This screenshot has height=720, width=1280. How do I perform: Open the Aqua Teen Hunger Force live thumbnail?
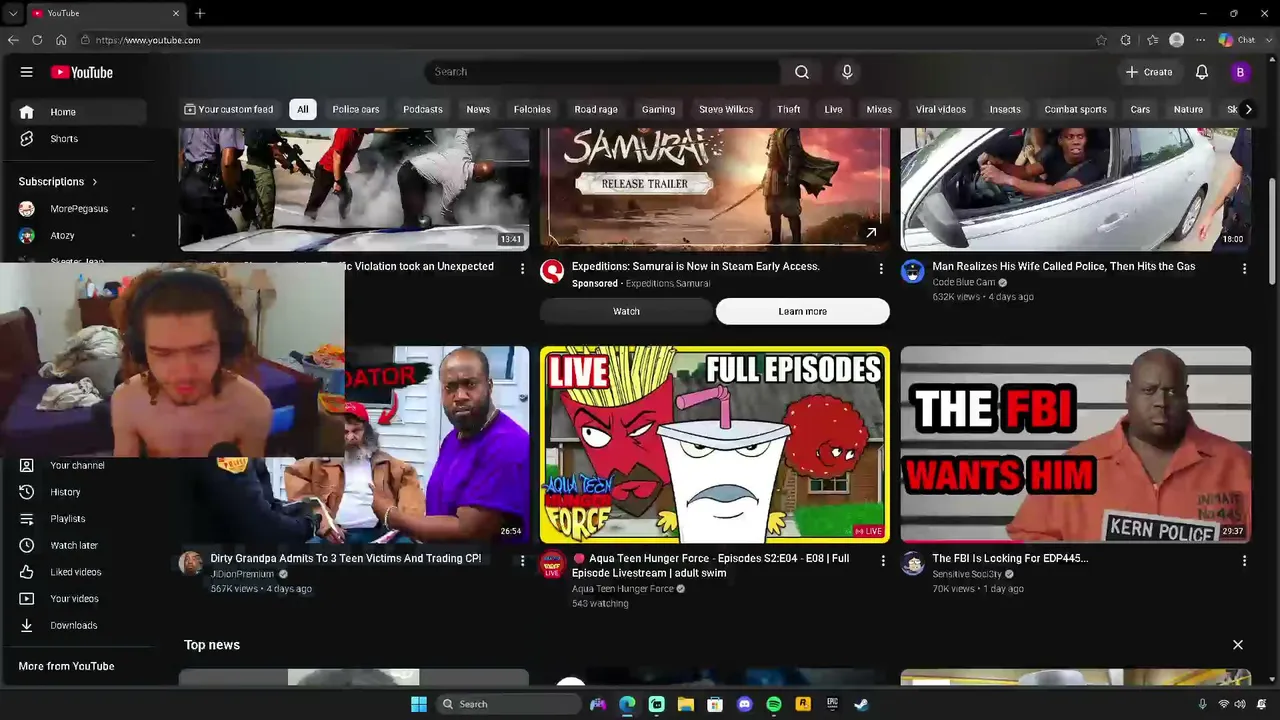coord(715,445)
